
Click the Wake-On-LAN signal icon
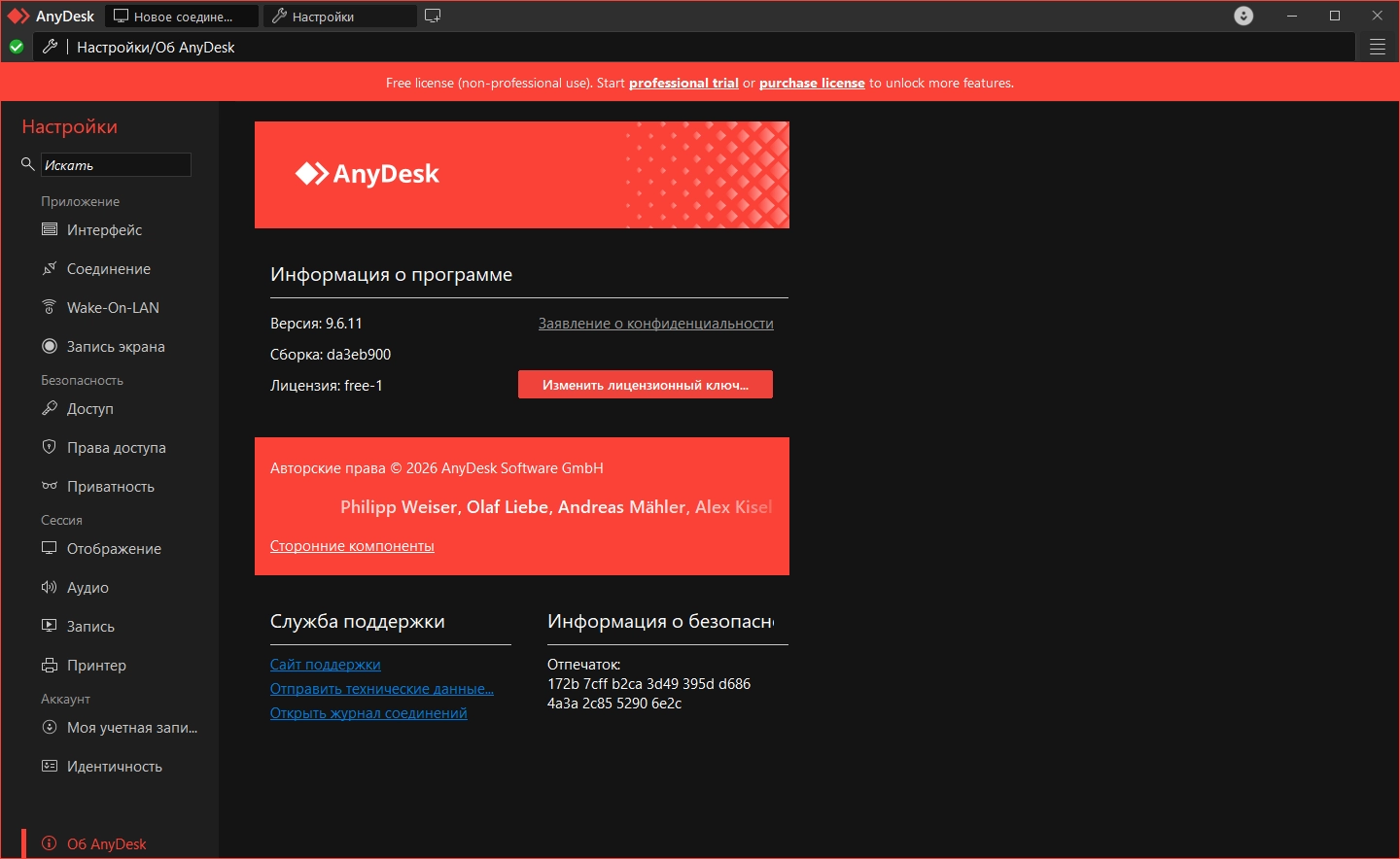coord(50,307)
